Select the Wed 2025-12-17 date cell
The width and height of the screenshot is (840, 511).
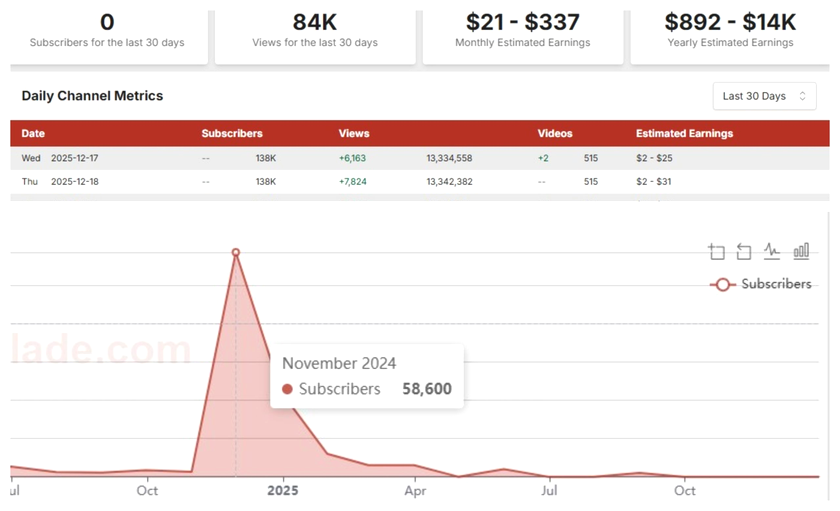click(x=61, y=158)
